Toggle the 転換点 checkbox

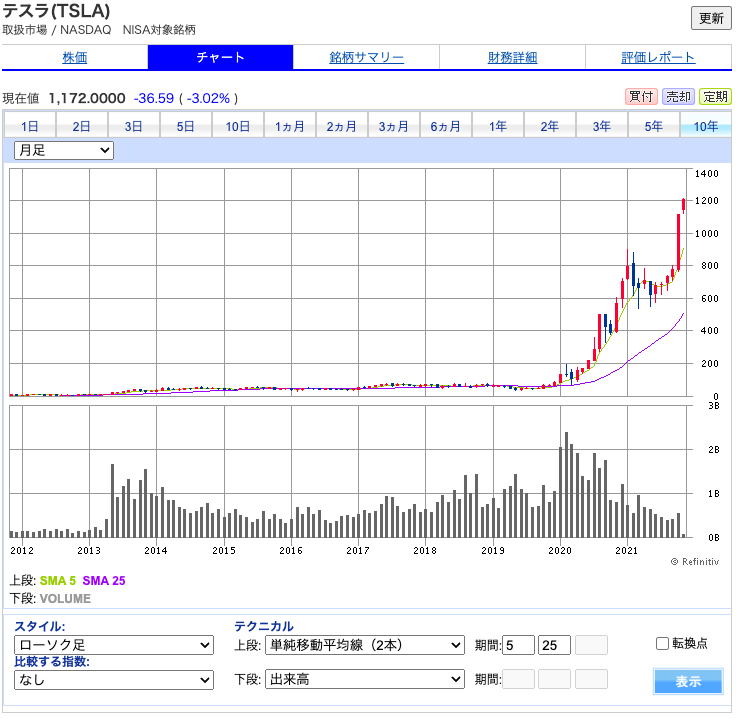coord(662,643)
